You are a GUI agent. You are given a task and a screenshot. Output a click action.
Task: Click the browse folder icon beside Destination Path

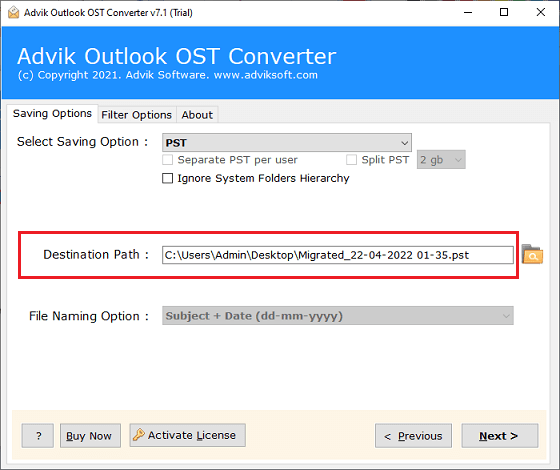pyautogui.click(x=532, y=254)
